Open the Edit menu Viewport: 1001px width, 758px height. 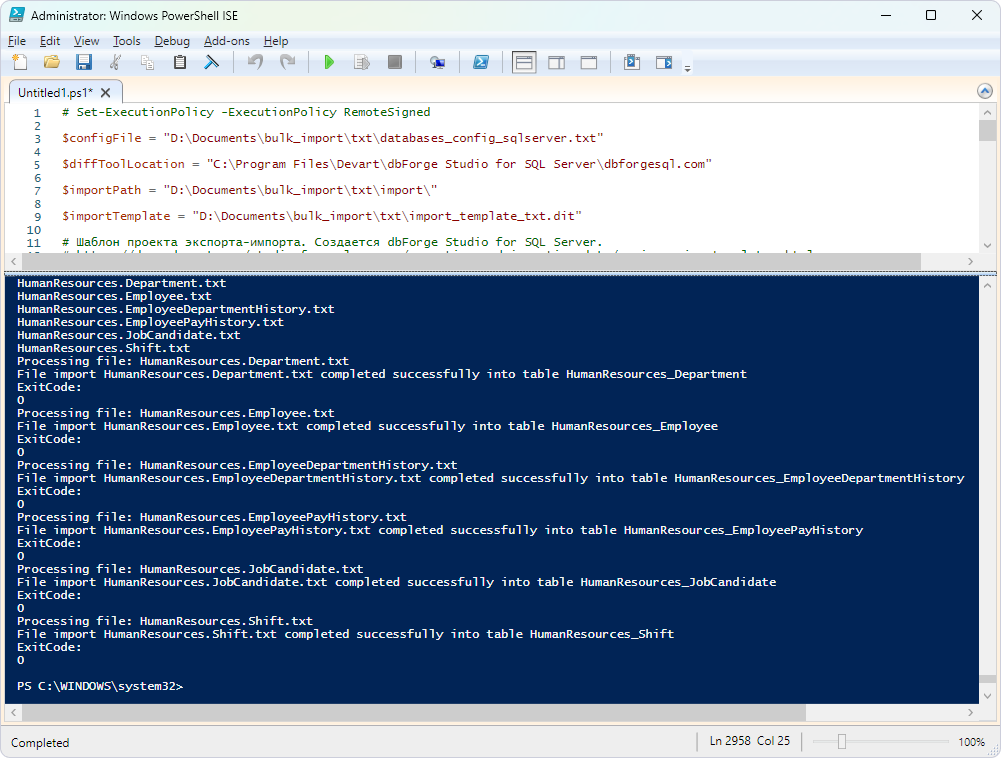[x=50, y=41]
